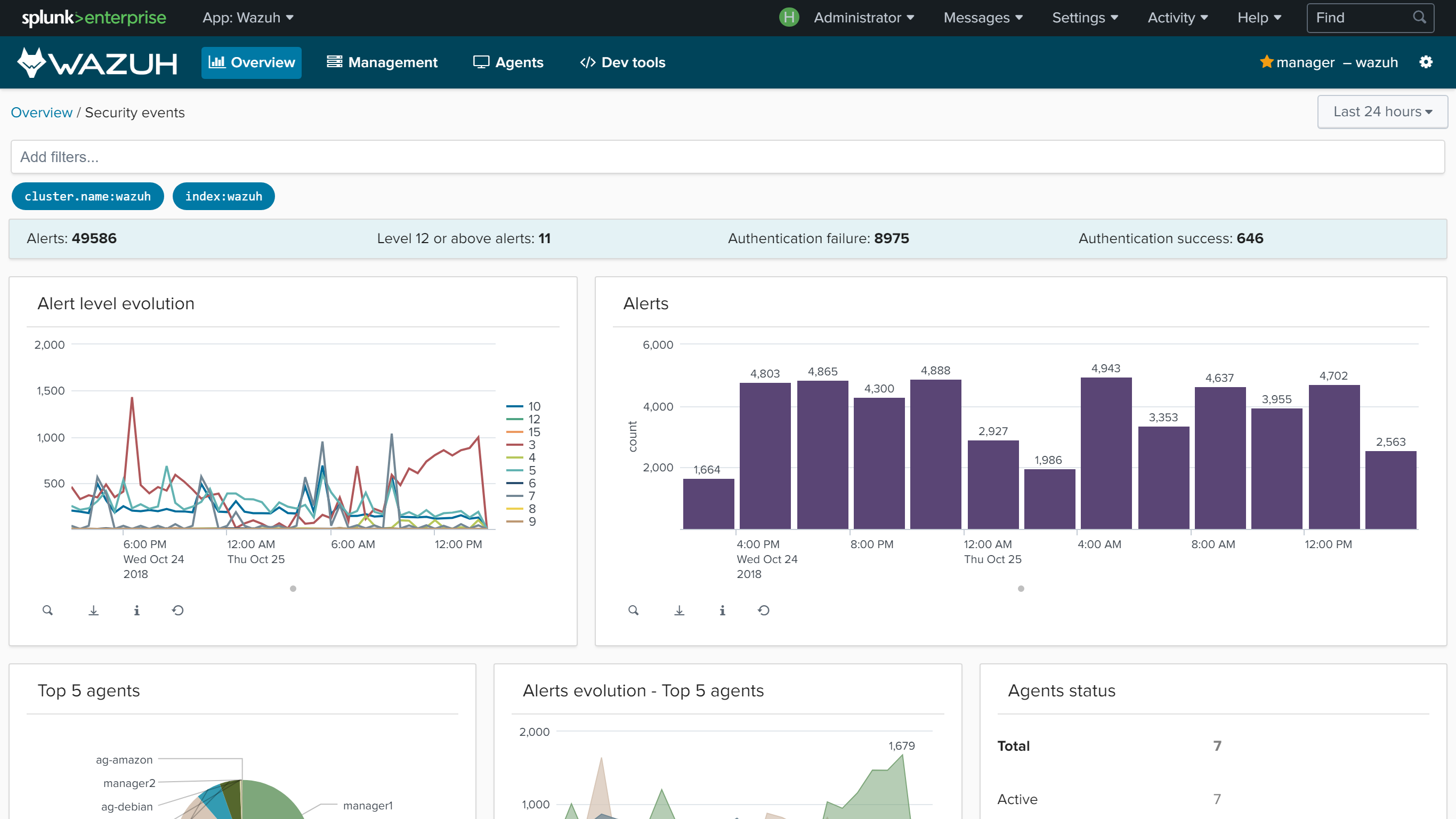Image resolution: width=1456 pixels, height=819 pixels.
Task: Click the star icon beside manager
Action: 1266,62
